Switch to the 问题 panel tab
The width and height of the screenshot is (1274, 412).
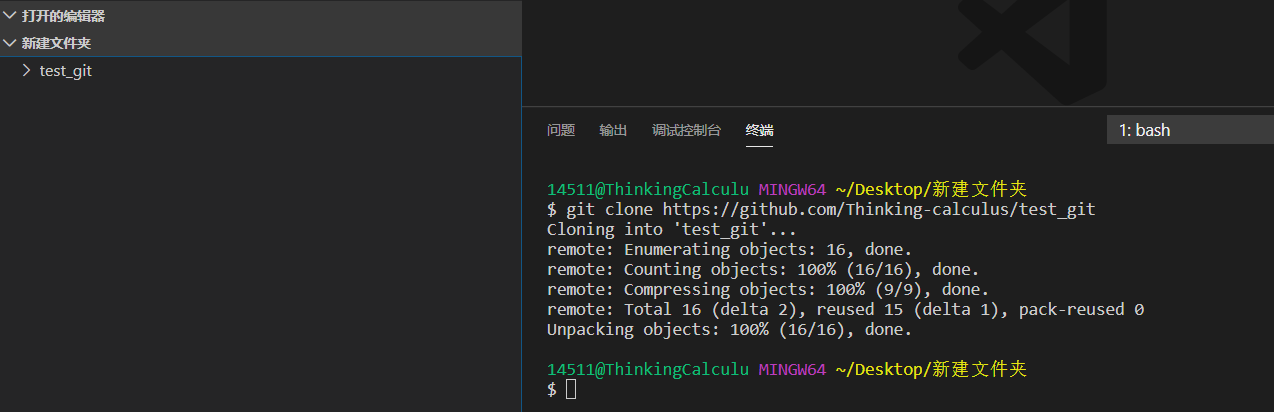(x=561, y=130)
